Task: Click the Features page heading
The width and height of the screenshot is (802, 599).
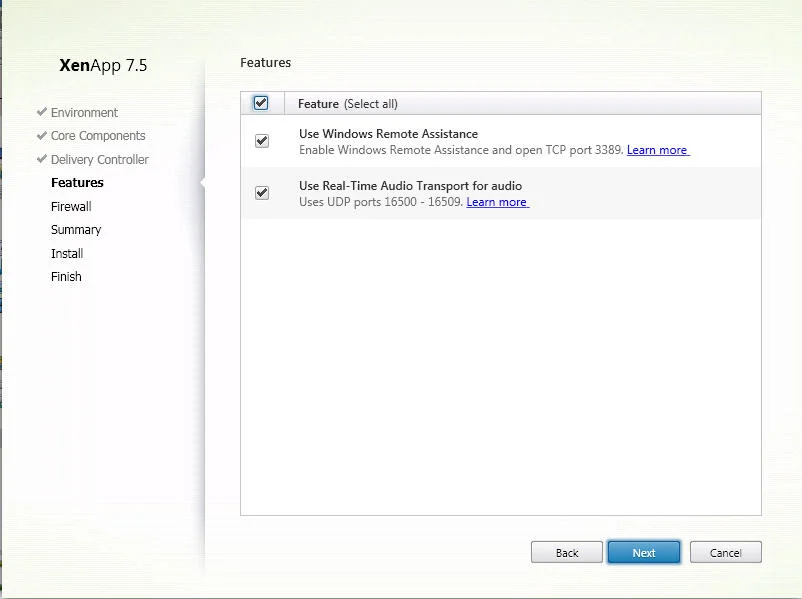Action: tap(265, 62)
